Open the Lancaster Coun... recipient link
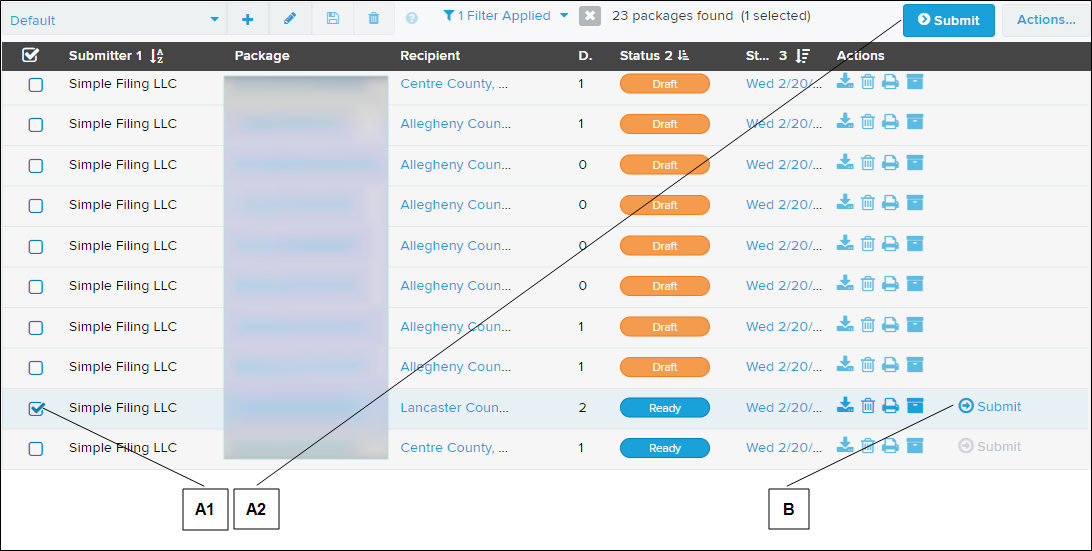This screenshot has height=551, width=1092. (454, 408)
